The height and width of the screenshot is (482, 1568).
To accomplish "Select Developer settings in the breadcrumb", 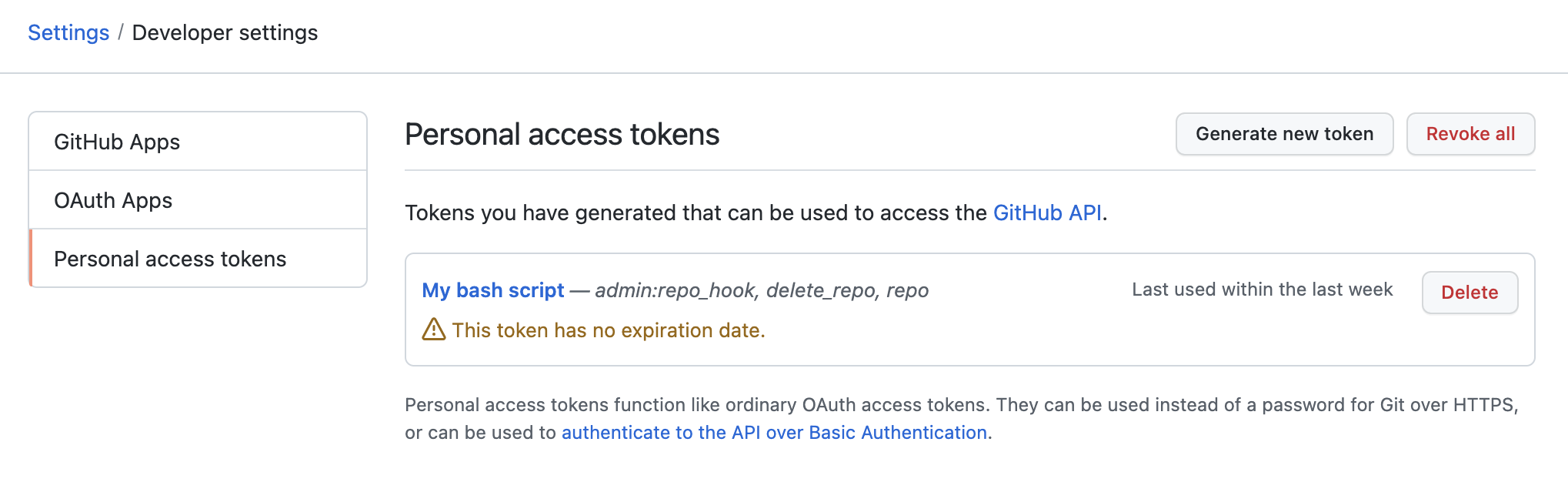I will [225, 32].
